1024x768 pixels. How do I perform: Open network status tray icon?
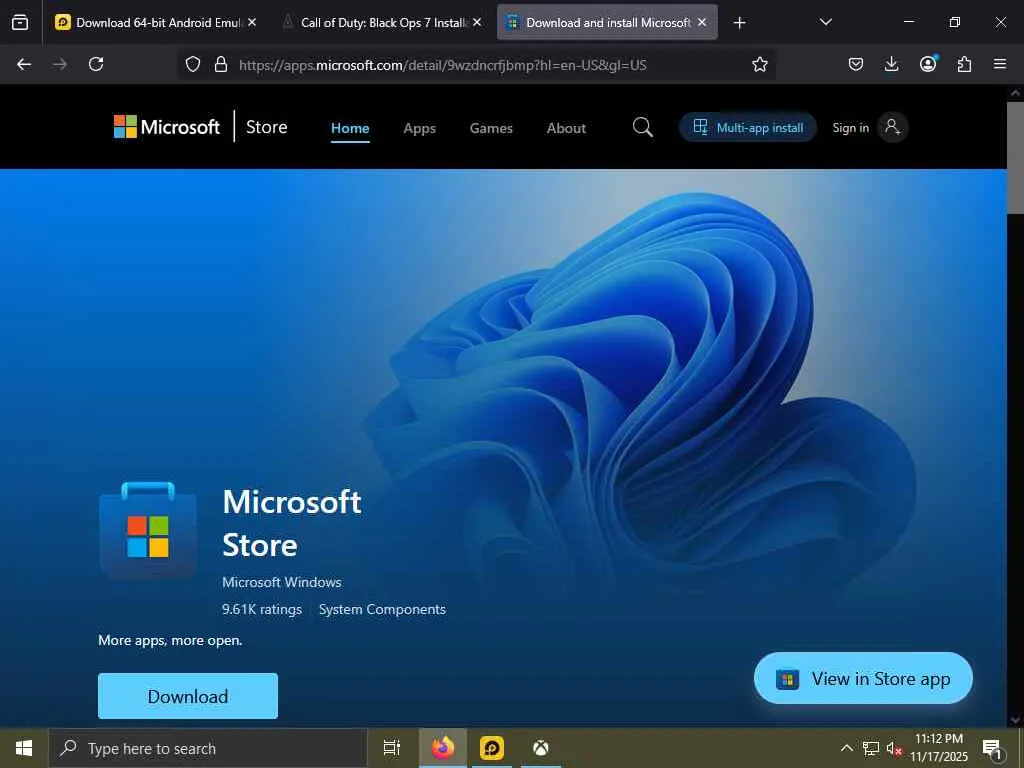click(x=871, y=748)
